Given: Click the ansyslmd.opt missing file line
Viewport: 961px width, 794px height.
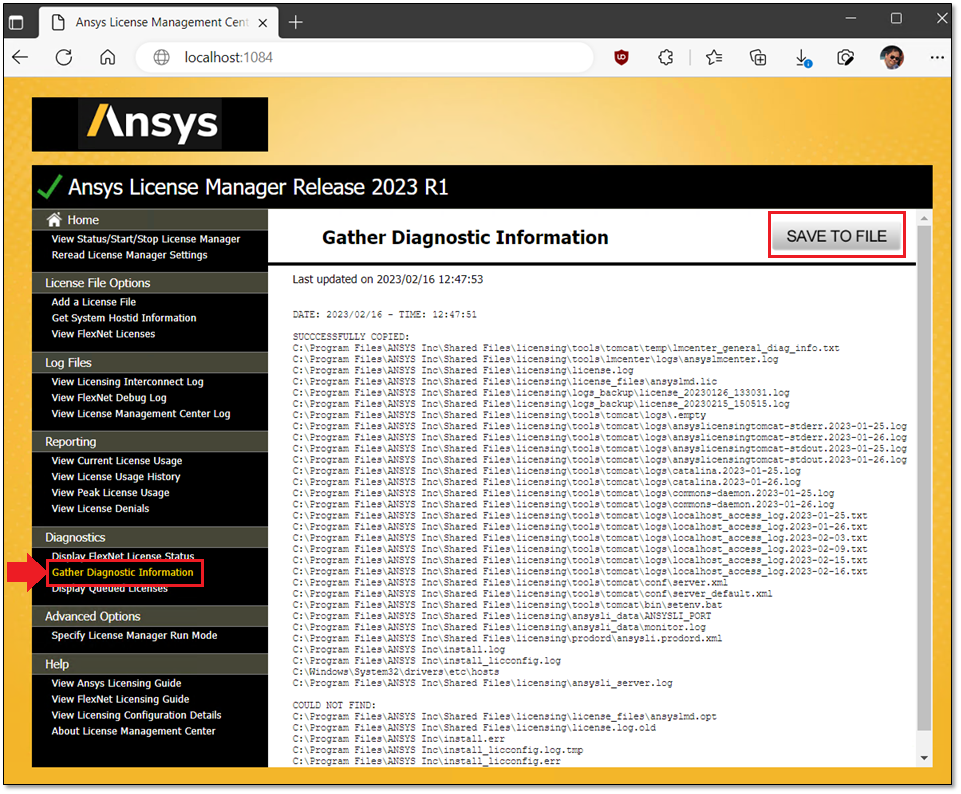Looking at the screenshot, I should tap(504, 717).
